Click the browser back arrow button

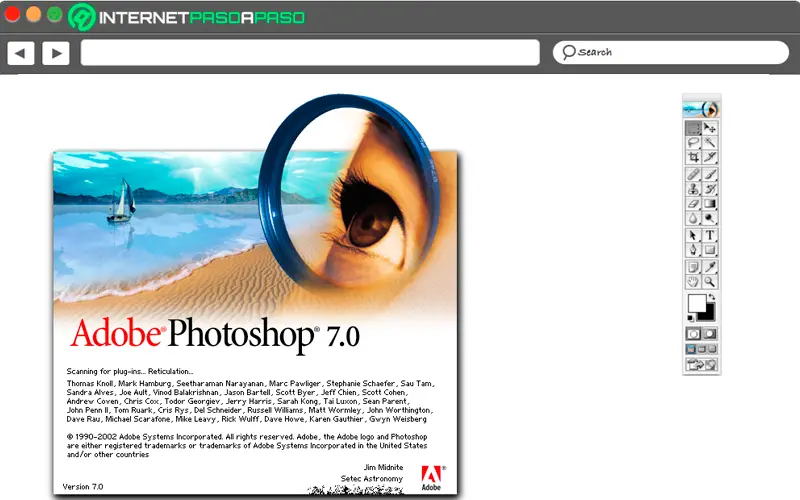pyautogui.click(x=21, y=53)
